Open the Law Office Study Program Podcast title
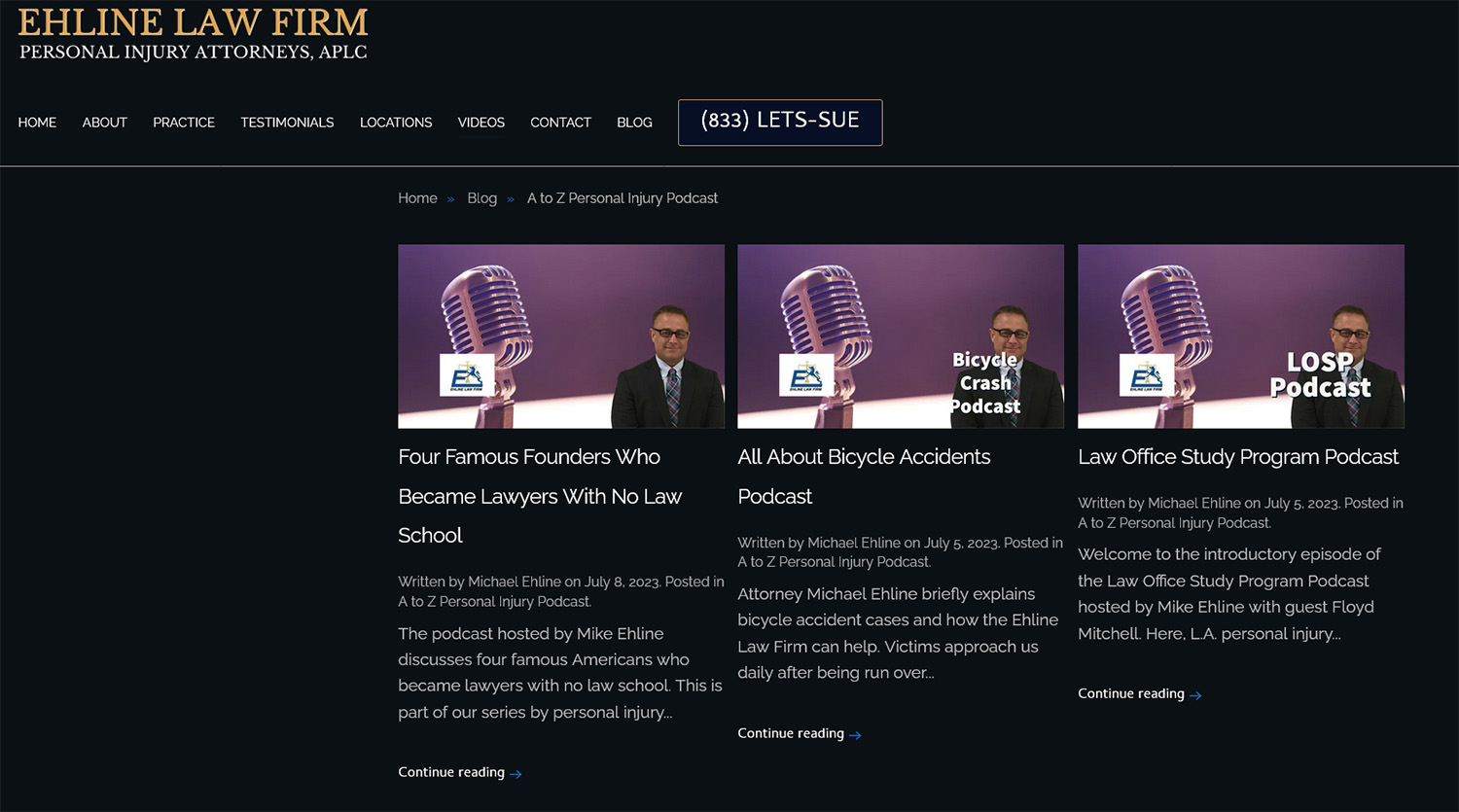1459x812 pixels. pyautogui.click(x=1237, y=457)
